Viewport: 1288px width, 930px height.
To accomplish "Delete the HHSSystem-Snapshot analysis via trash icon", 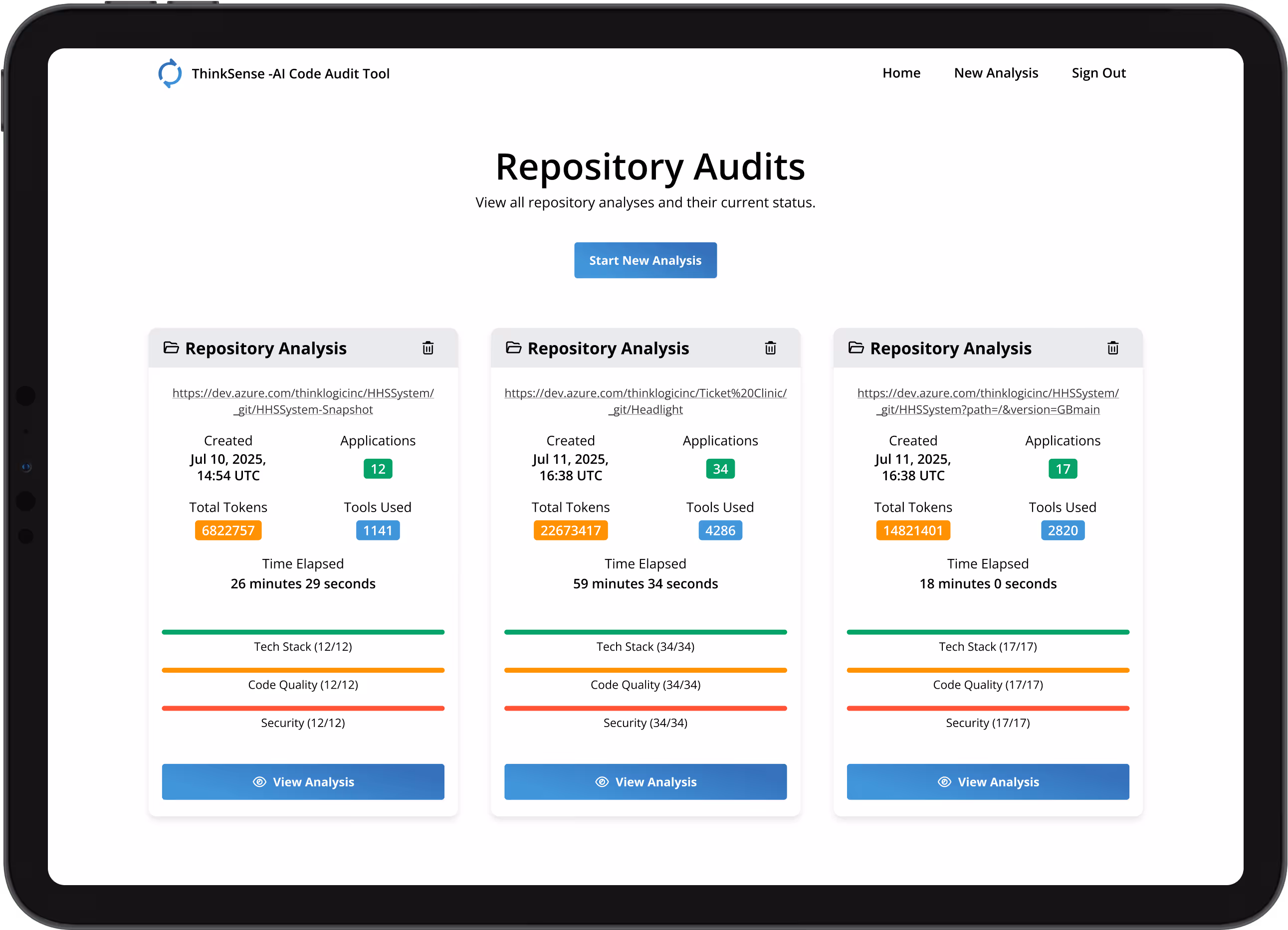I will [428, 348].
